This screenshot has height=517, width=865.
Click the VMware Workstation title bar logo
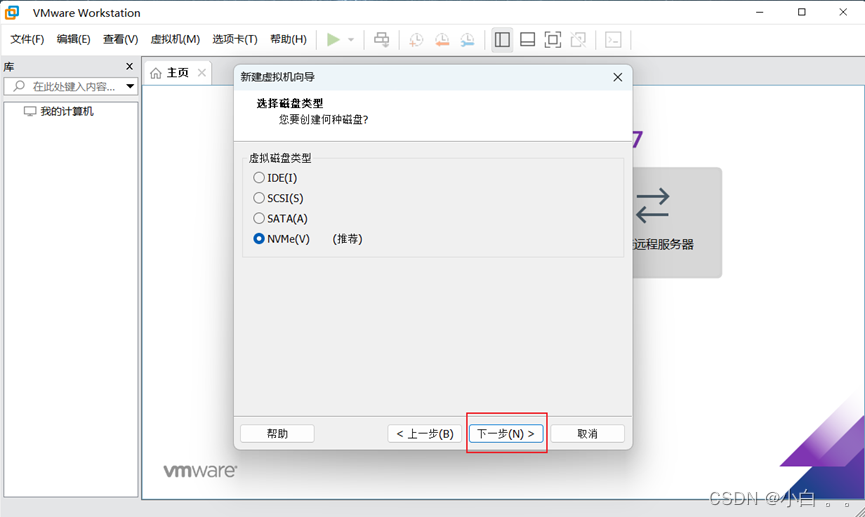pos(12,12)
